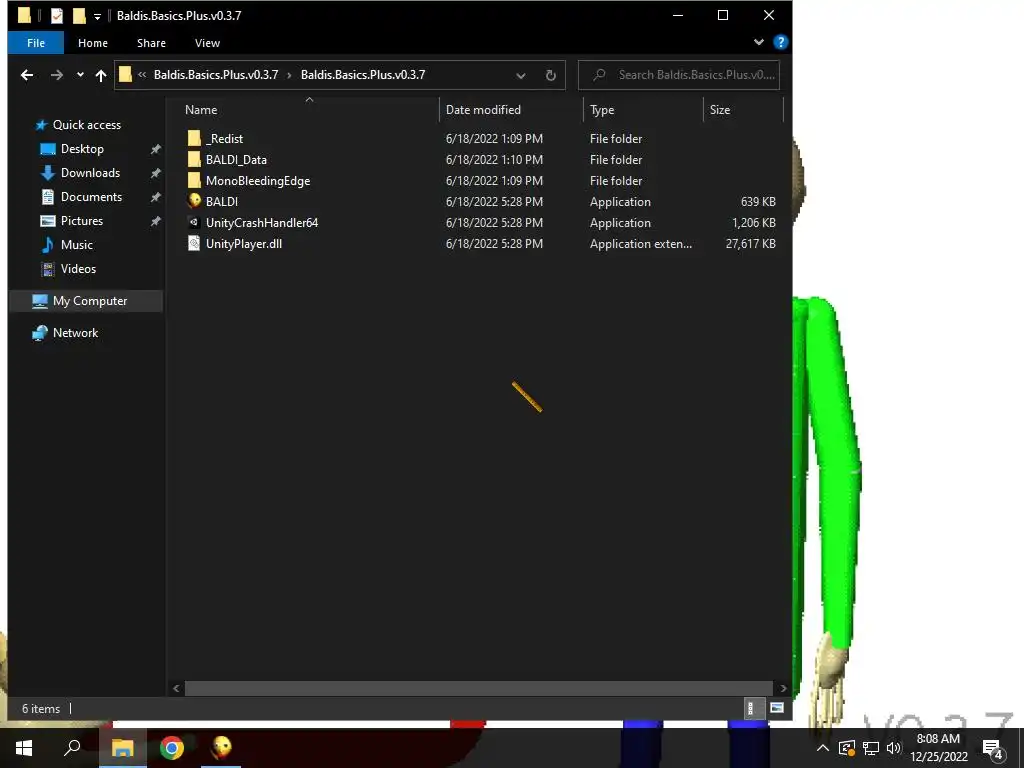Screen dimensions: 1024x768
Task: Click 'Application exten...' type cell
Action: (x=641, y=244)
